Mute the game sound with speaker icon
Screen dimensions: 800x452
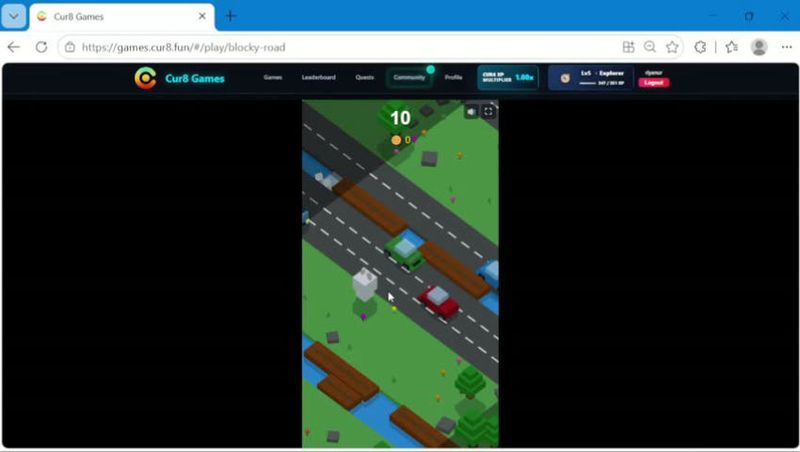click(471, 112)
